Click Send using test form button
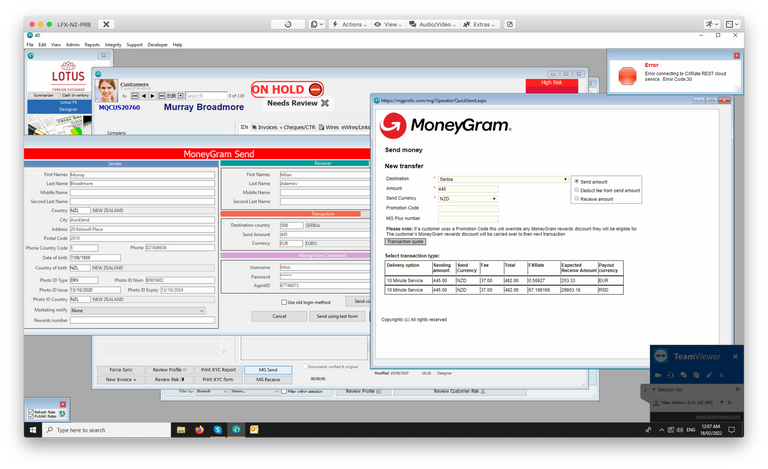The width and height of the screenshot is (768, 469). pos(337,316)
